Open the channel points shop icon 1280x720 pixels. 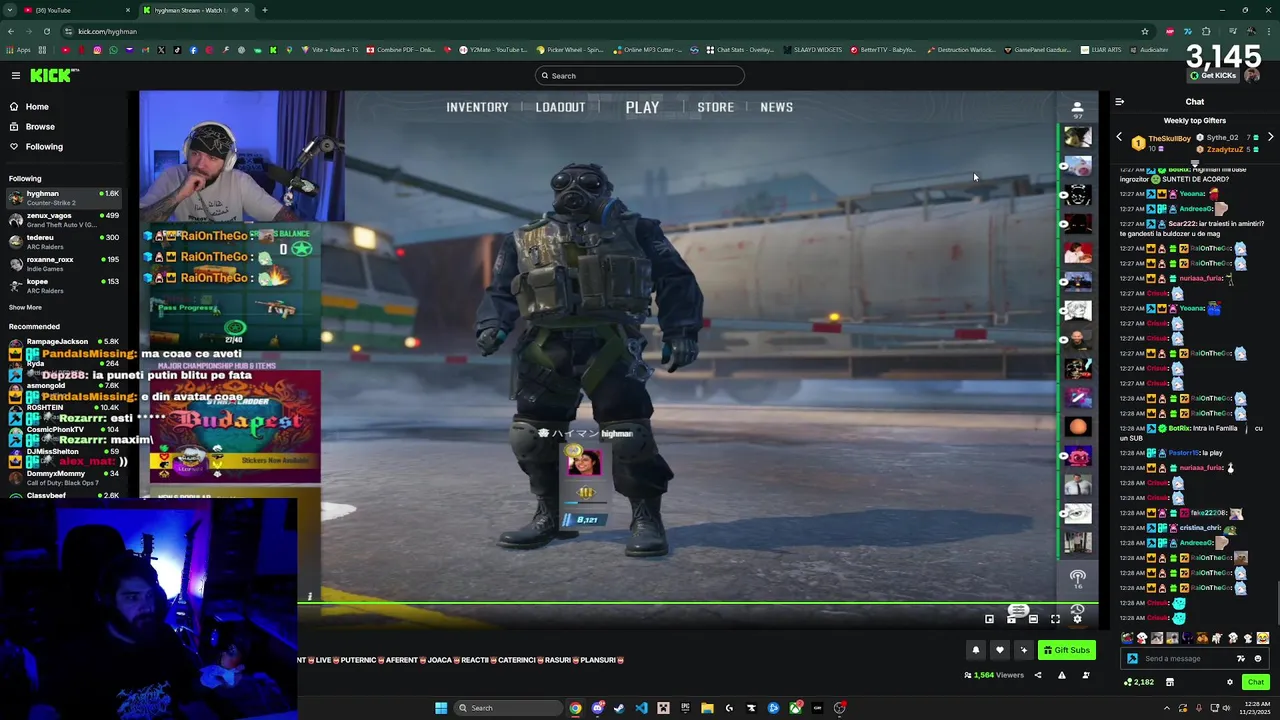[1169, 682]
